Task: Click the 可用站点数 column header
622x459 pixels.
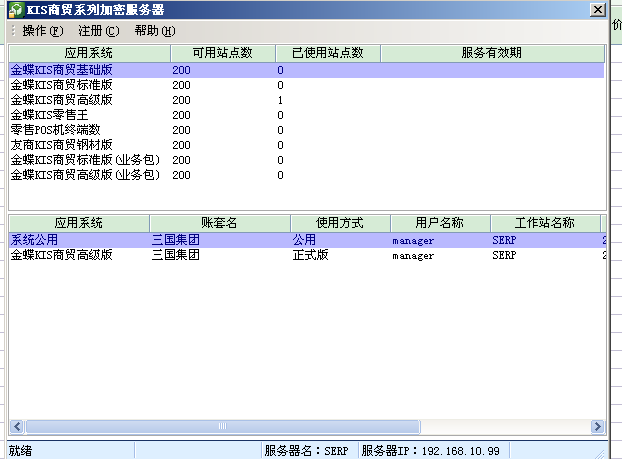Action: coord(223,53)
